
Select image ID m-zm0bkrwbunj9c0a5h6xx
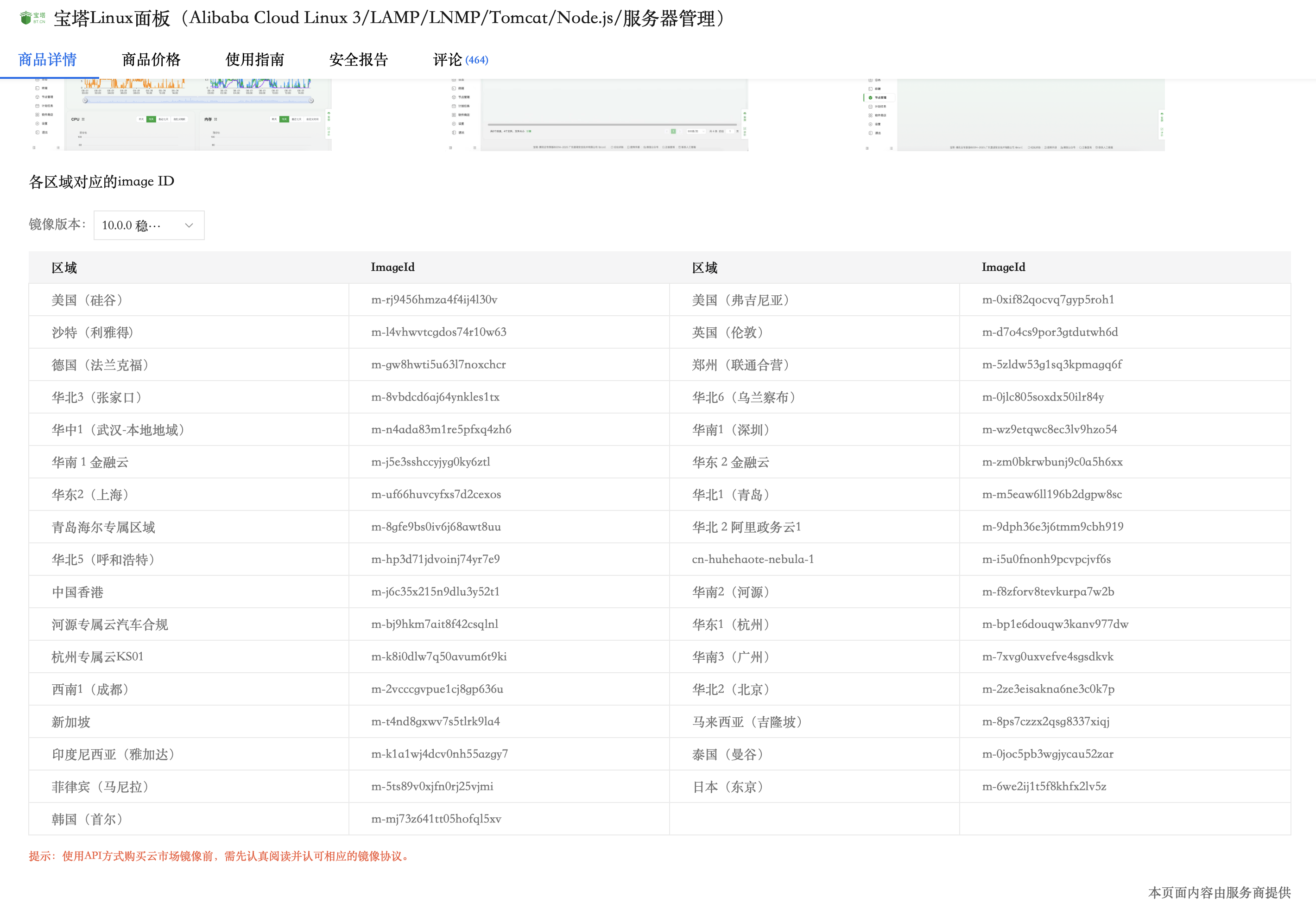[1052, 462]
